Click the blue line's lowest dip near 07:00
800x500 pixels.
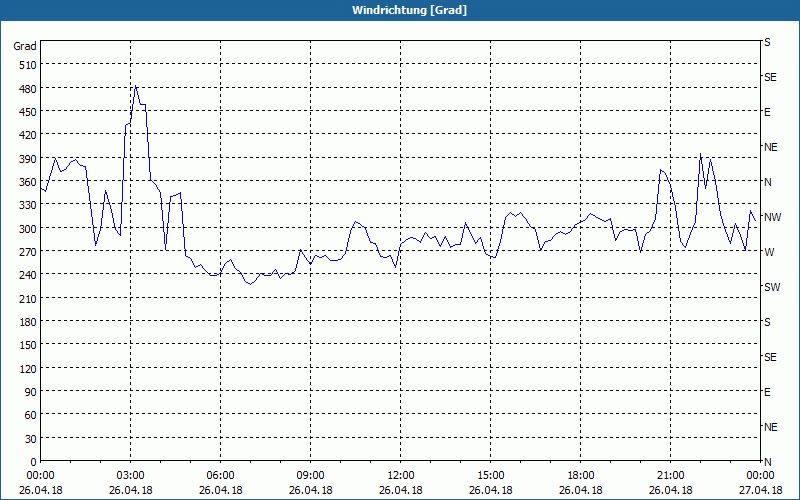tap(250, 284)
